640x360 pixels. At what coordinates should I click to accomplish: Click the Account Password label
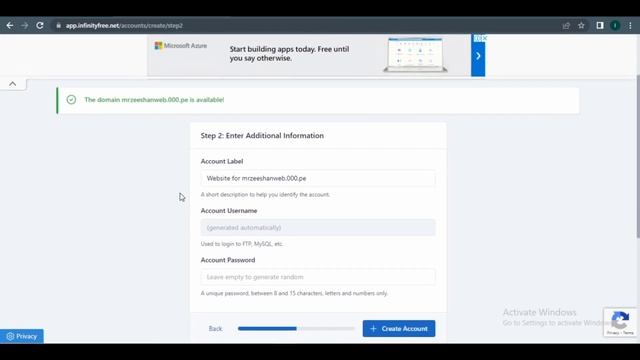point(228,260)
